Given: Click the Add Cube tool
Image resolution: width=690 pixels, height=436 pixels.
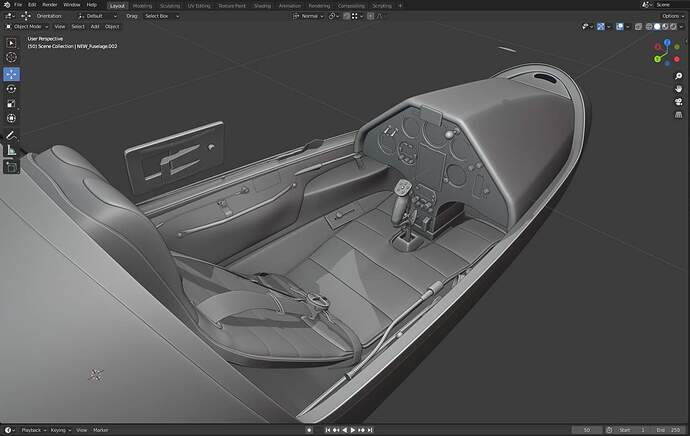Looking at the screenshot, I should coord(12,166).
